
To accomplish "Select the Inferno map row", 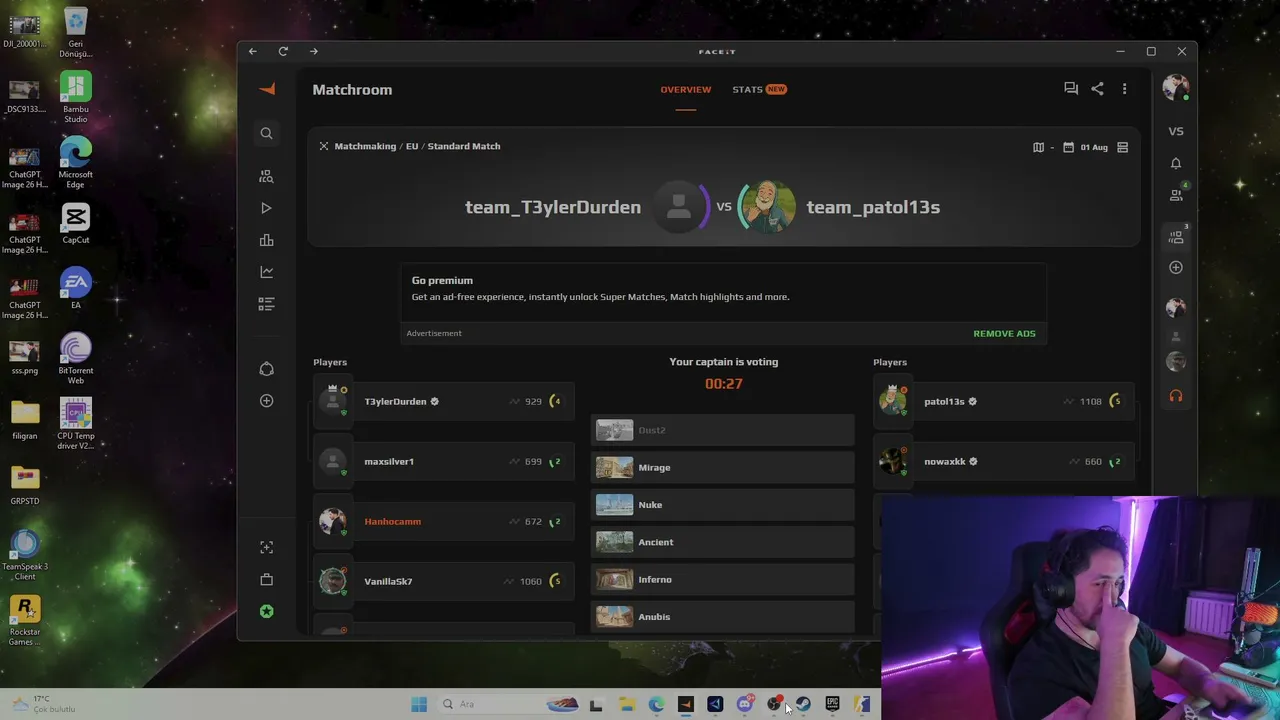I will click(723, 579).
